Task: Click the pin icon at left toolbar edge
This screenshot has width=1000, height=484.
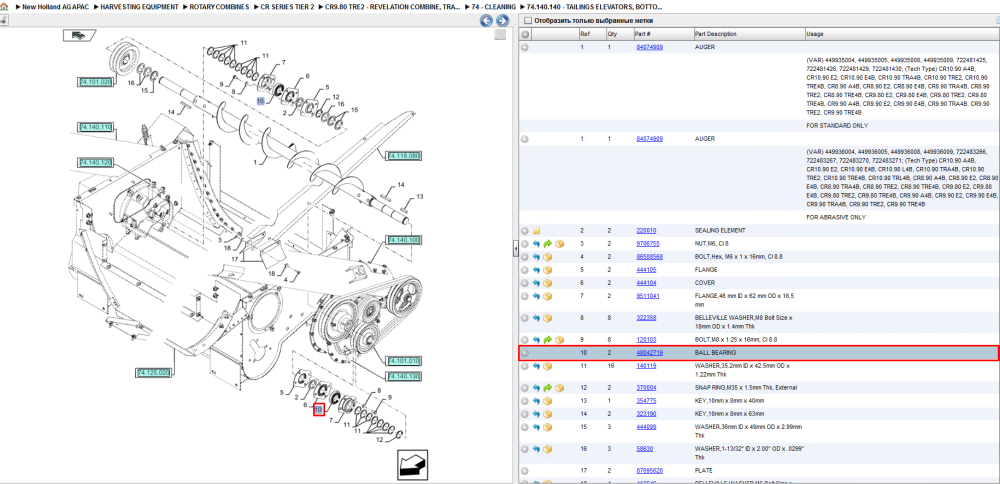Action: coord(3,20)
